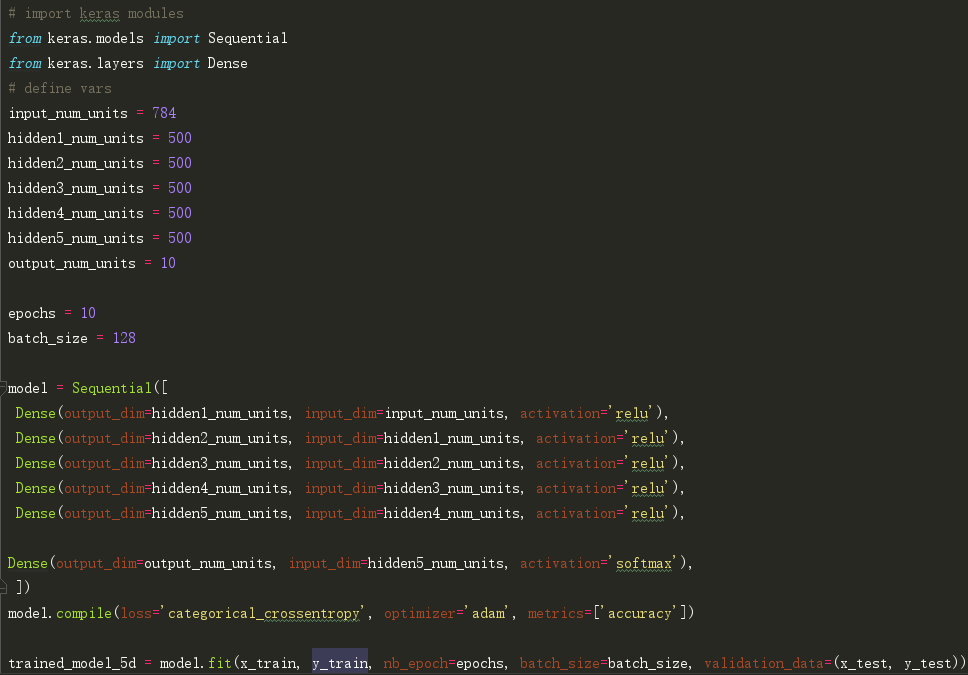Place cursor on the value 784
This screenshot has height=675, width=968.
coord(164,113)
